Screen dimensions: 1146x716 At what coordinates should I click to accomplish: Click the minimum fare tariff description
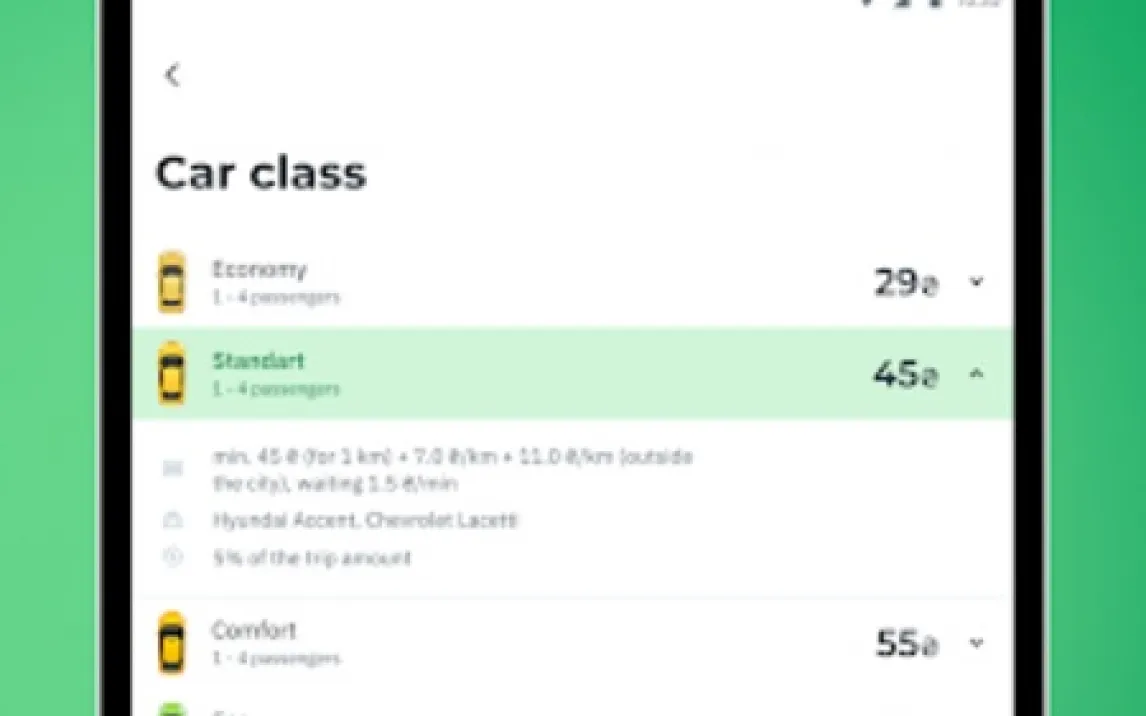pyautogui.click(x=452, y=470)
